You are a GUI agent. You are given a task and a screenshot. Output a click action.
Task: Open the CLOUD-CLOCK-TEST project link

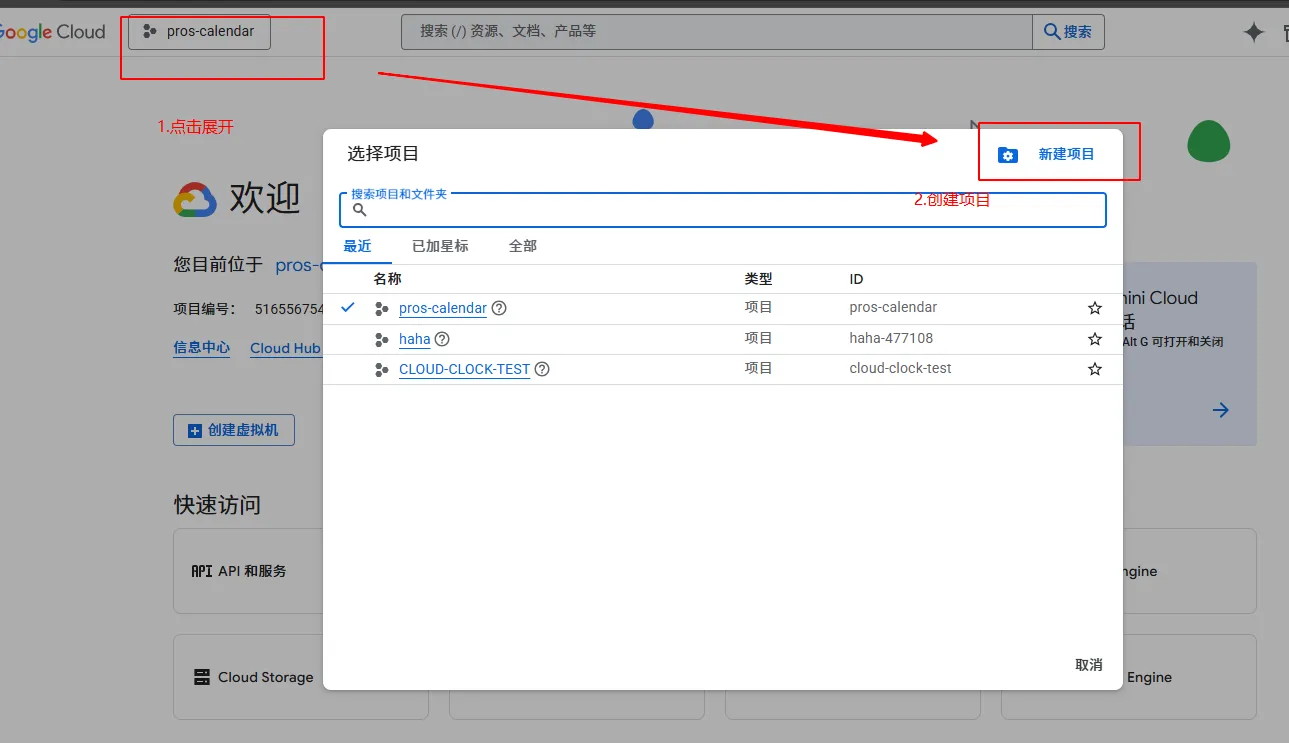point(464,369)
